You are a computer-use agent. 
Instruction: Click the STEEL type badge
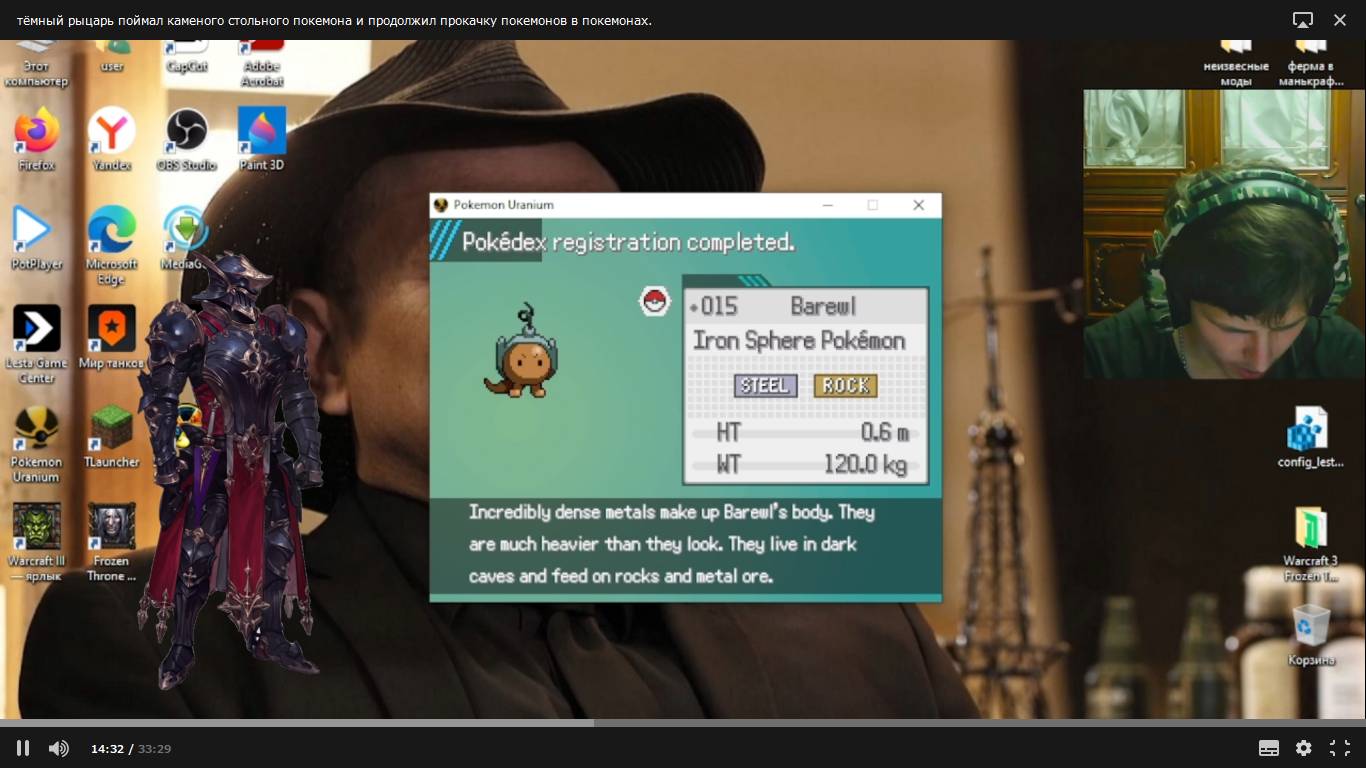pos(766,386)
